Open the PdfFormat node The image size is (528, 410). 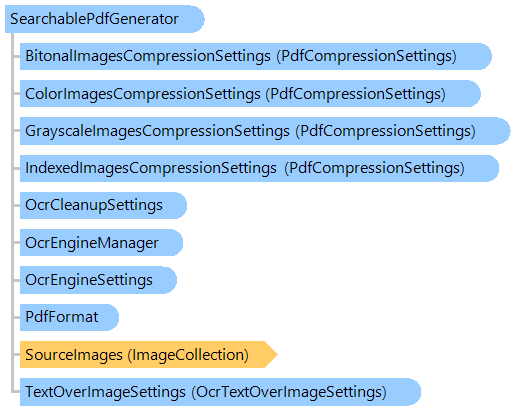pos(69,317)
